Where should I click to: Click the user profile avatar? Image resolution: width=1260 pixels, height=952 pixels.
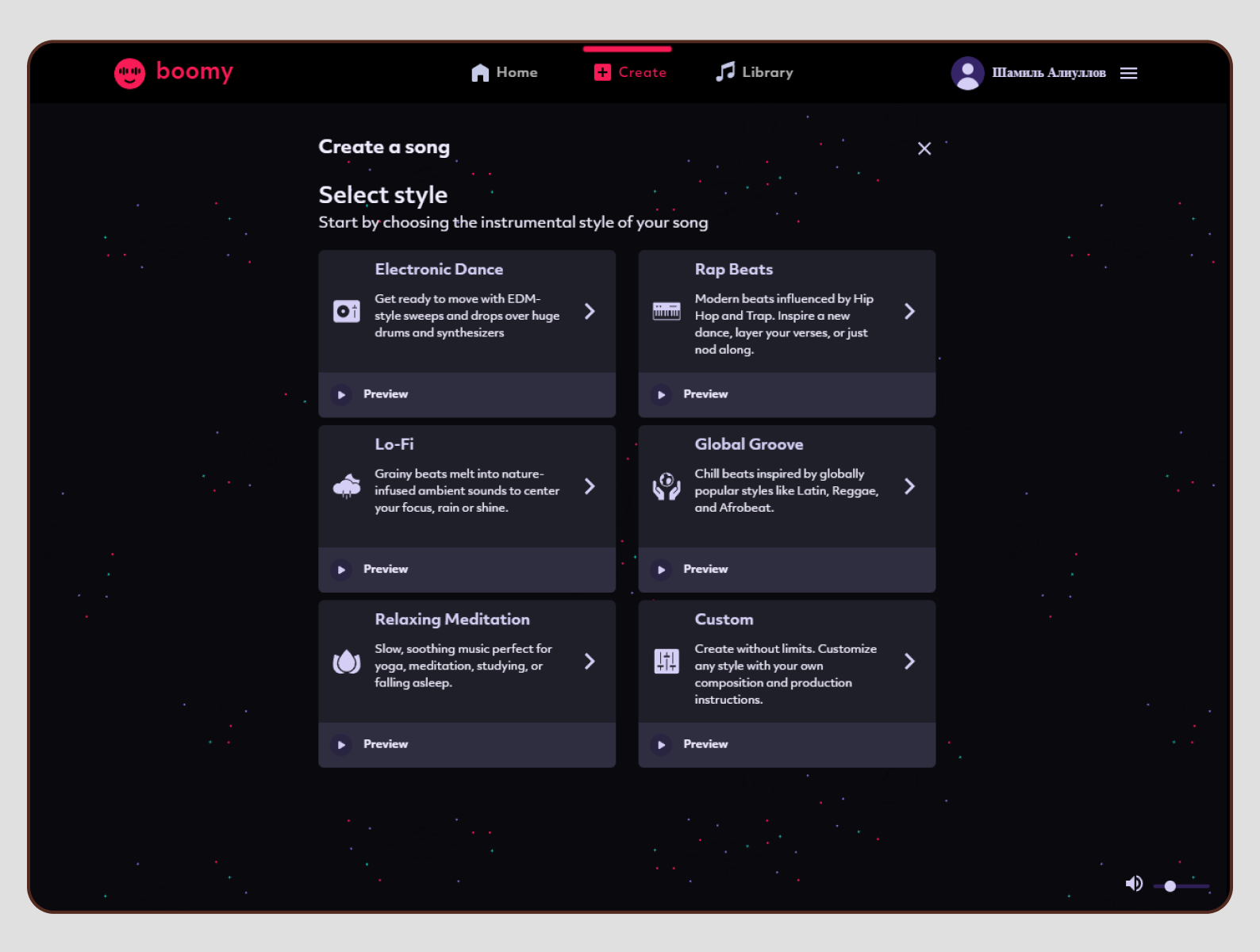pos(967,73)
